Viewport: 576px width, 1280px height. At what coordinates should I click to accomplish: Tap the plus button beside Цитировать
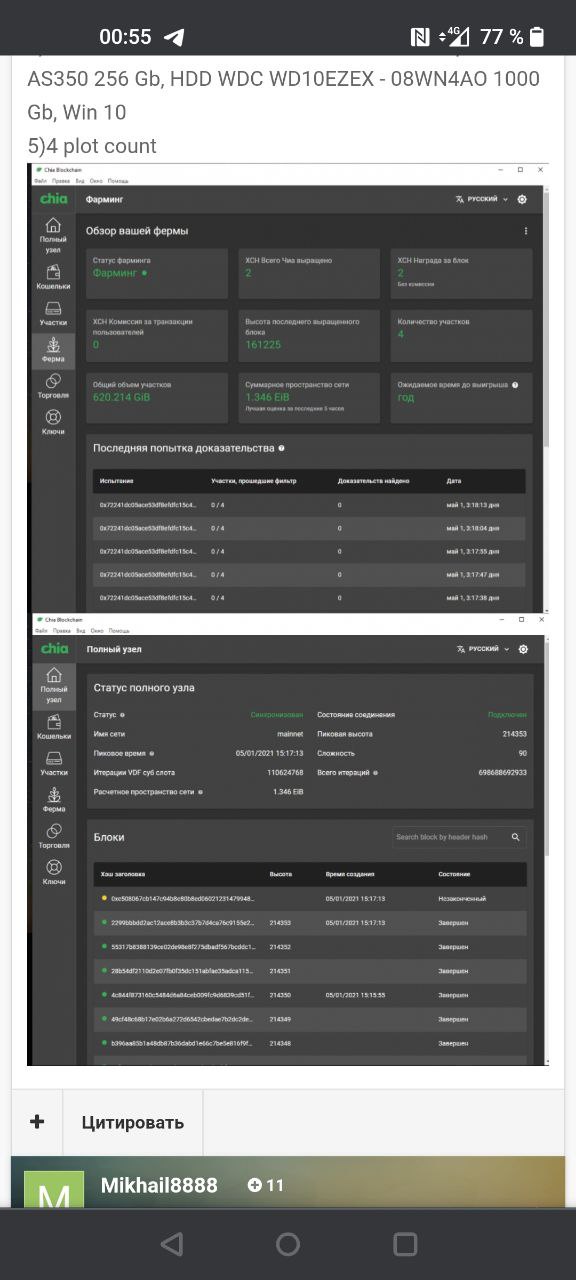[x=37, y=1122]
